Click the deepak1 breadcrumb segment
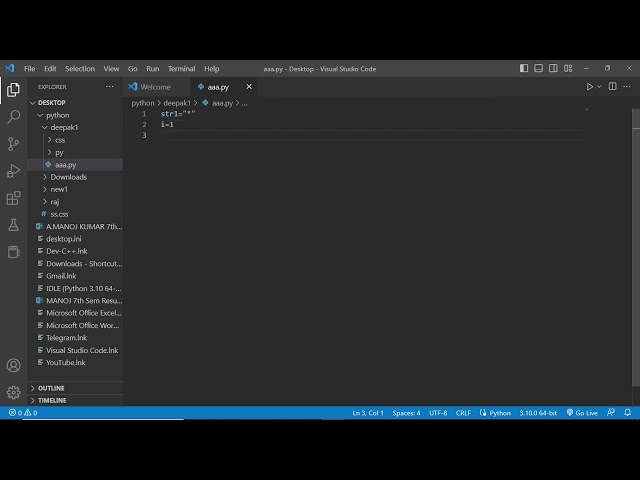The image size is (640, 480). [177, 103]
